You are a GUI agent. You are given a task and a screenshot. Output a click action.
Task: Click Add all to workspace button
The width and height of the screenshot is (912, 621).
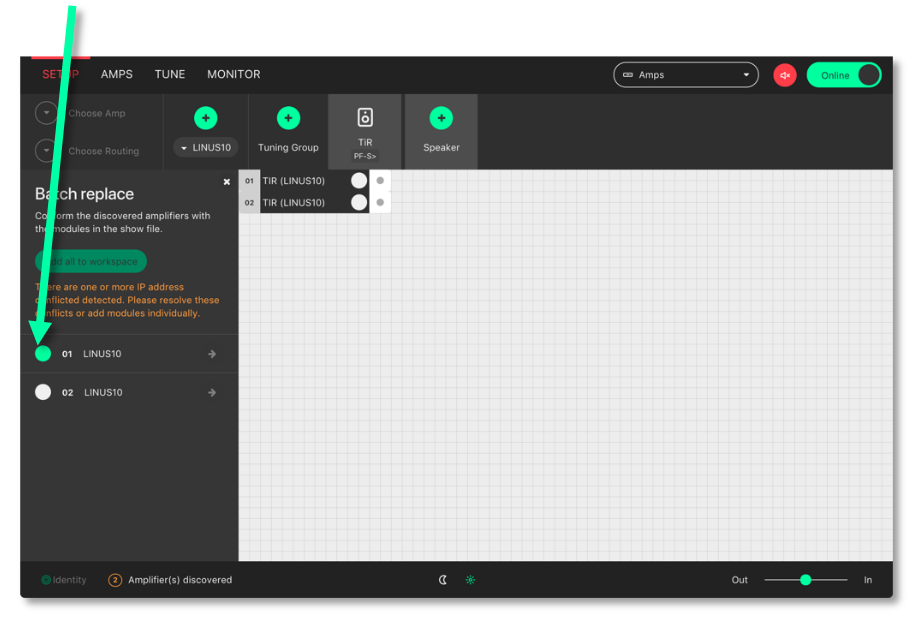[91, 262]
